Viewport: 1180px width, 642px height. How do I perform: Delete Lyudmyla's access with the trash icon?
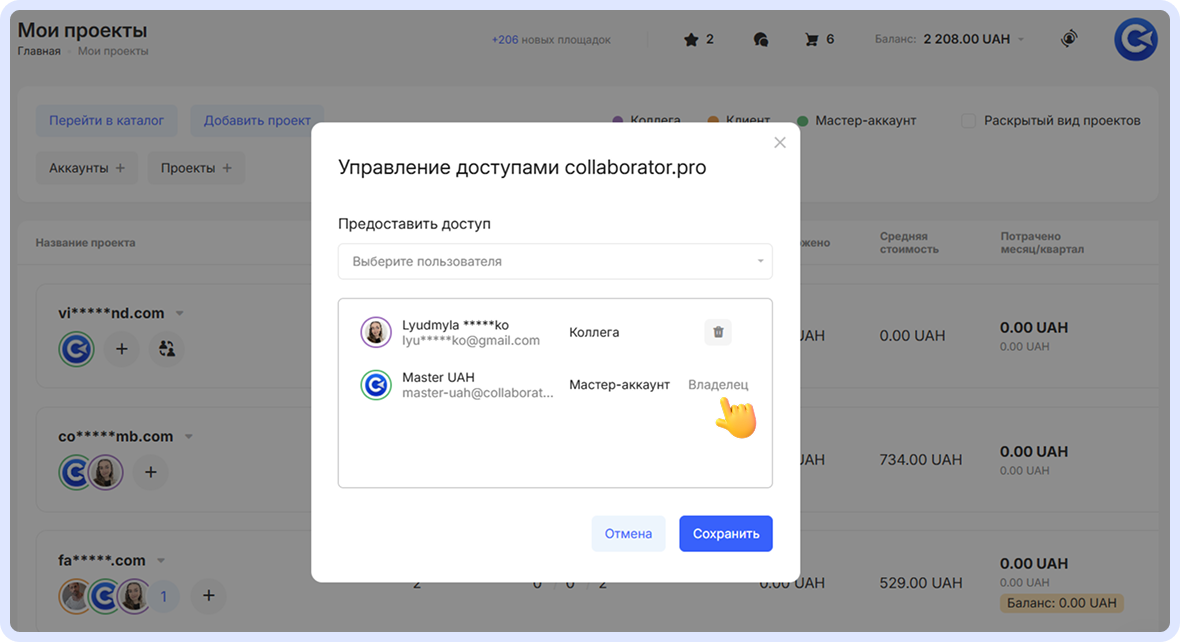tap(718, 331)
